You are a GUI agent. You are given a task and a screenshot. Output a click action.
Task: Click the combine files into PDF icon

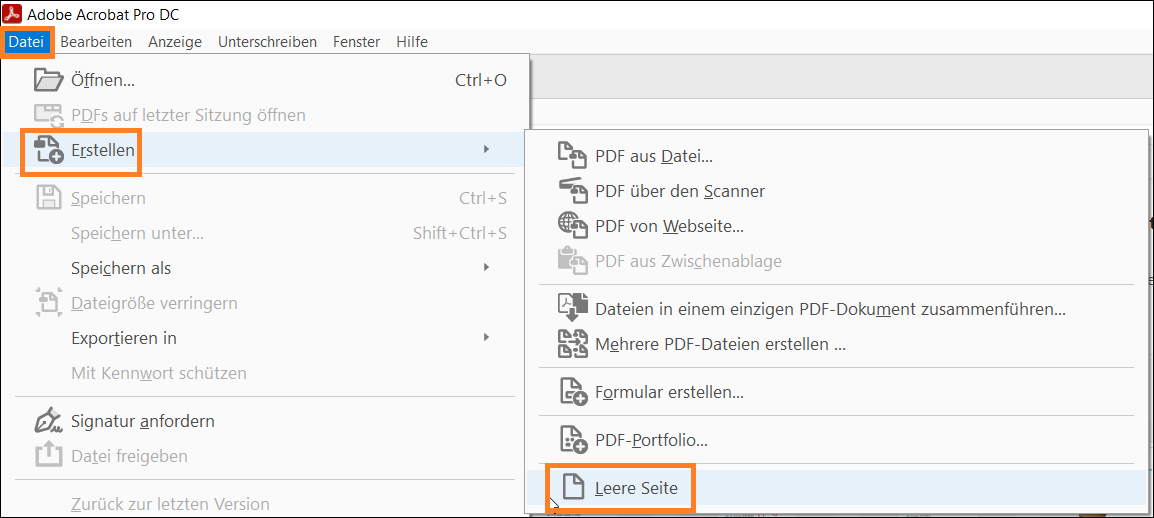click(x=572, y=309)
